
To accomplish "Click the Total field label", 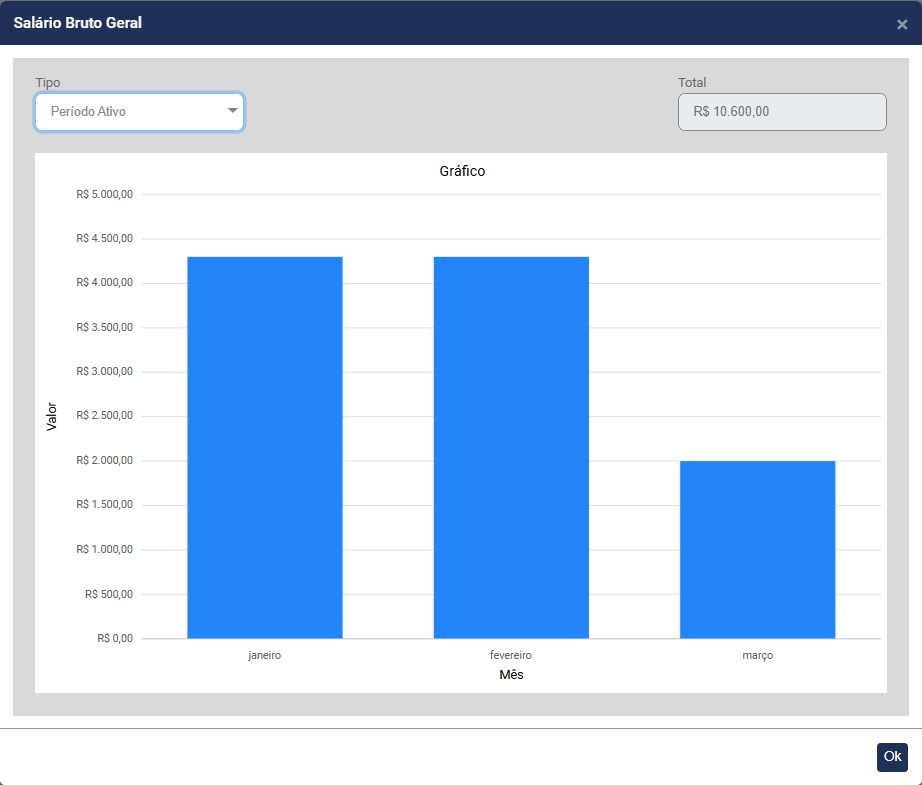I will coord(692,82).
